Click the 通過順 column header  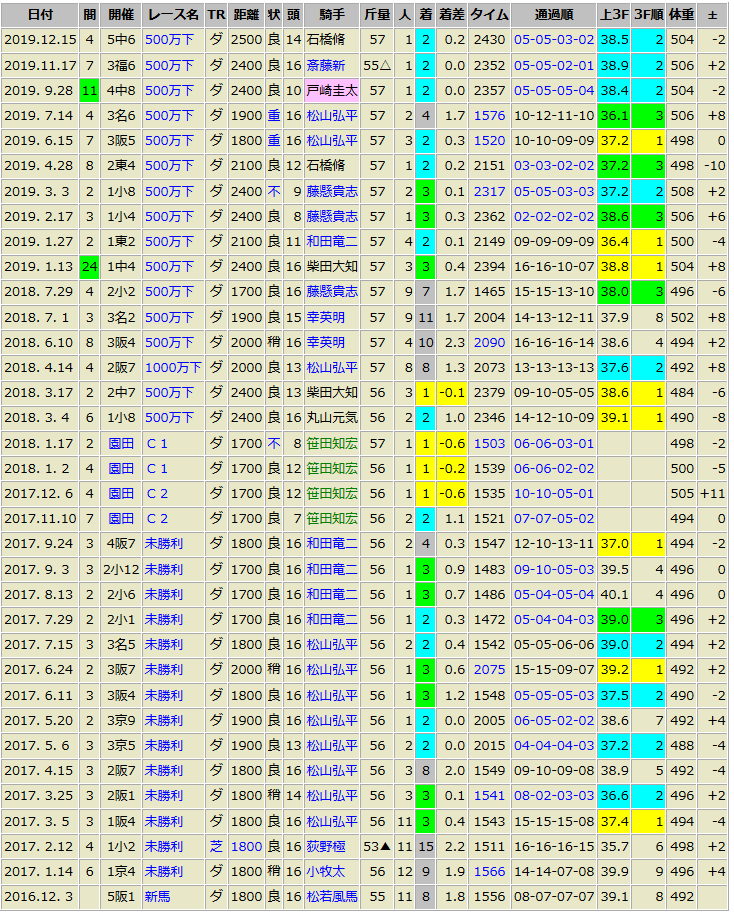click(x=553, y=15)
